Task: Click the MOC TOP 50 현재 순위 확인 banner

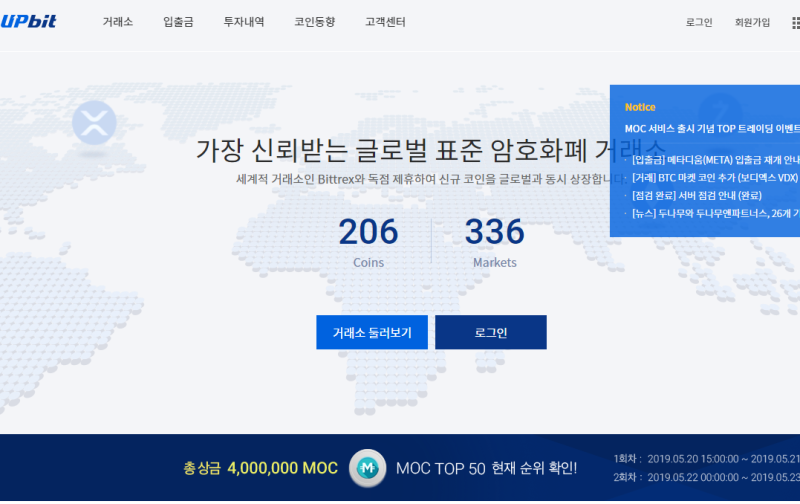Action: (x=486, y=468)
